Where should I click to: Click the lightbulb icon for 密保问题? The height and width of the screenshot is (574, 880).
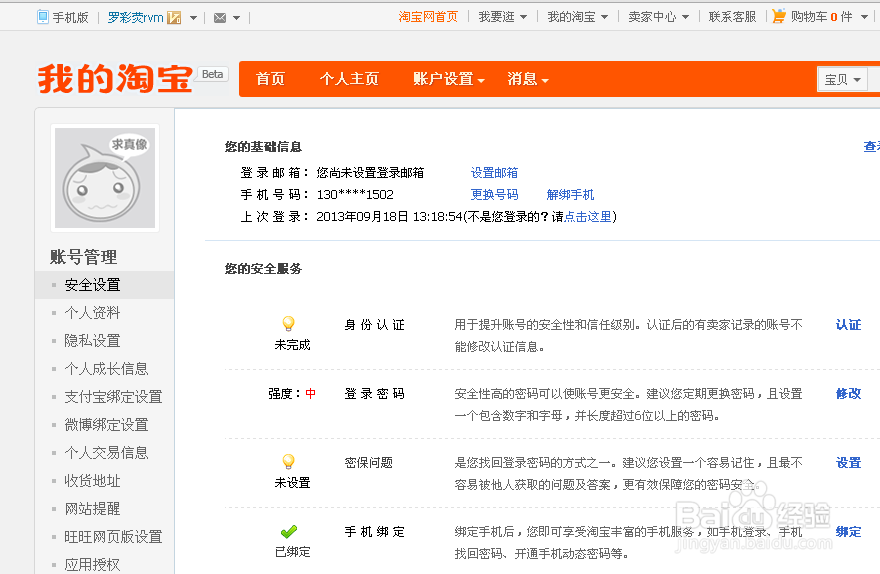pos(288,462)
